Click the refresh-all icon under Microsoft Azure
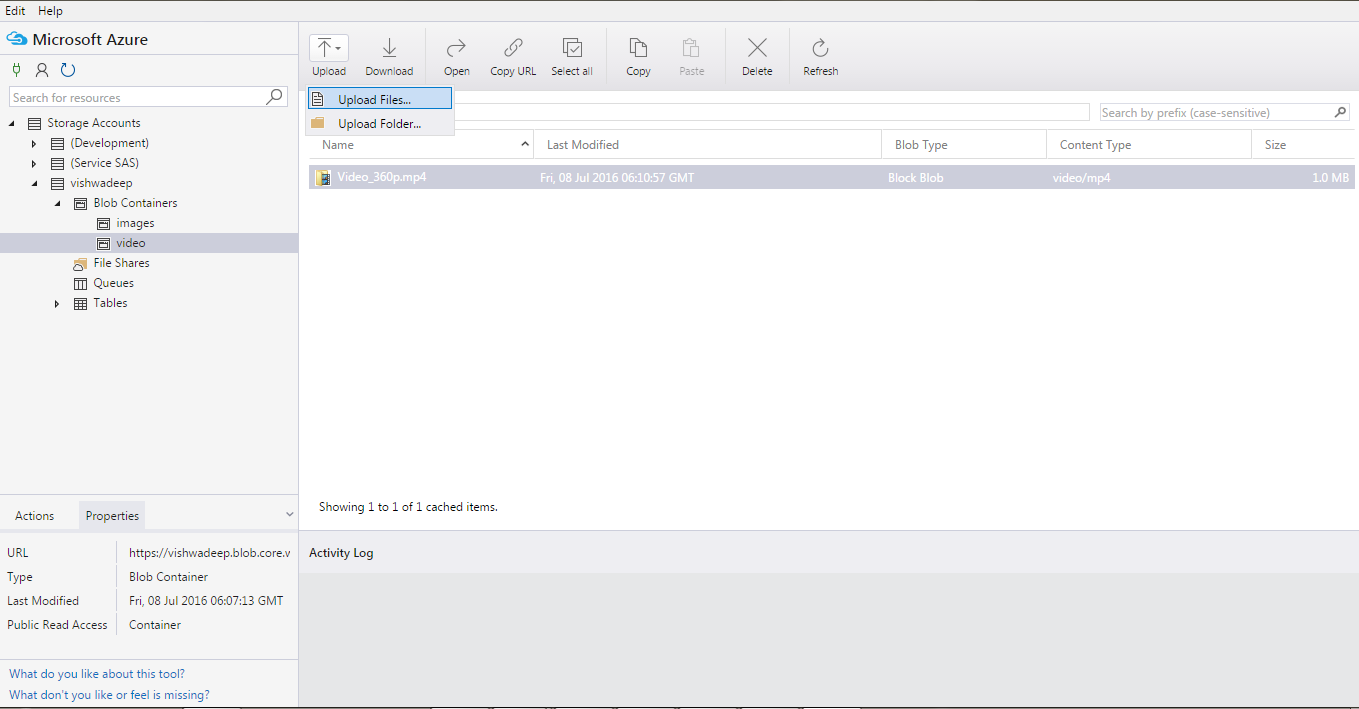This screenshot has height=709, width=1359. coord(68,70)
